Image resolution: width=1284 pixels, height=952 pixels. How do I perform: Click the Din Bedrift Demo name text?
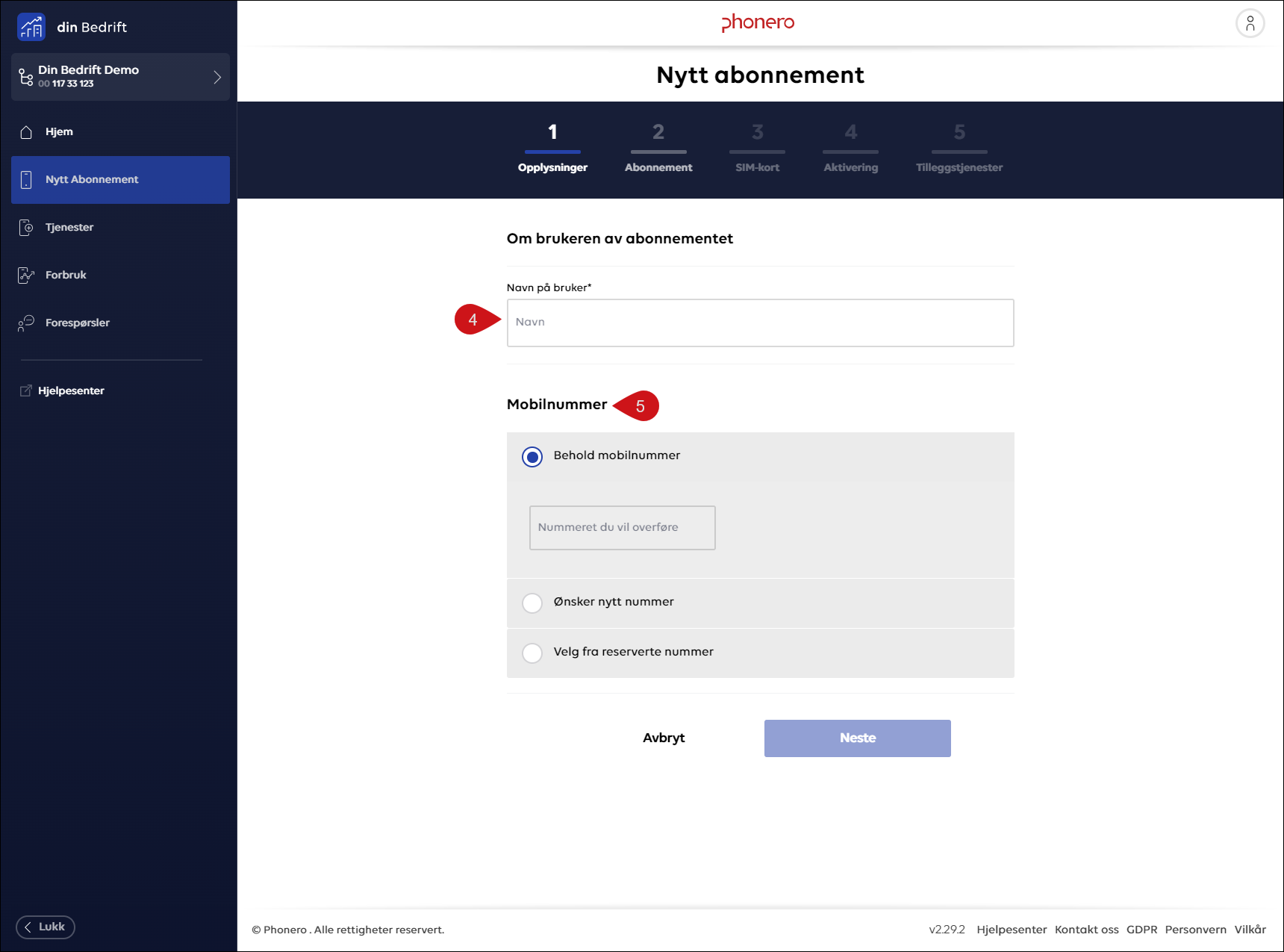[88, 70]
